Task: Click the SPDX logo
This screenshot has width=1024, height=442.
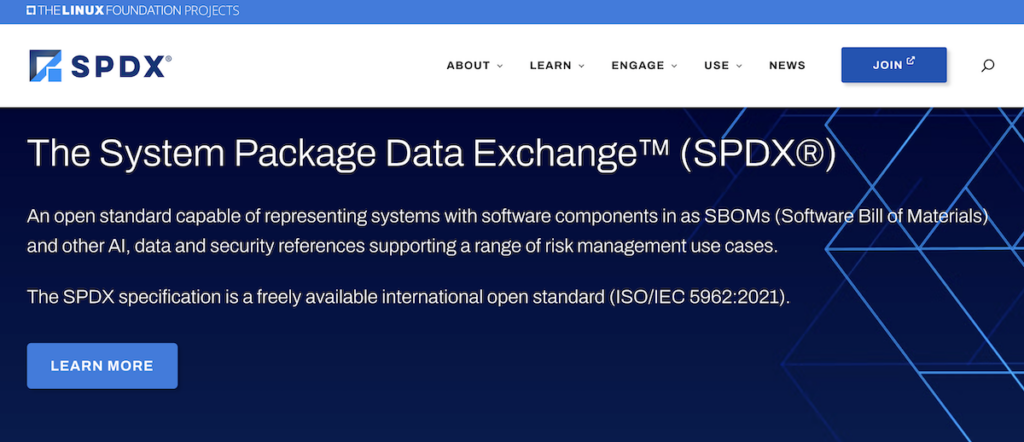Action: pyautogui.click(x=101, y=65)
